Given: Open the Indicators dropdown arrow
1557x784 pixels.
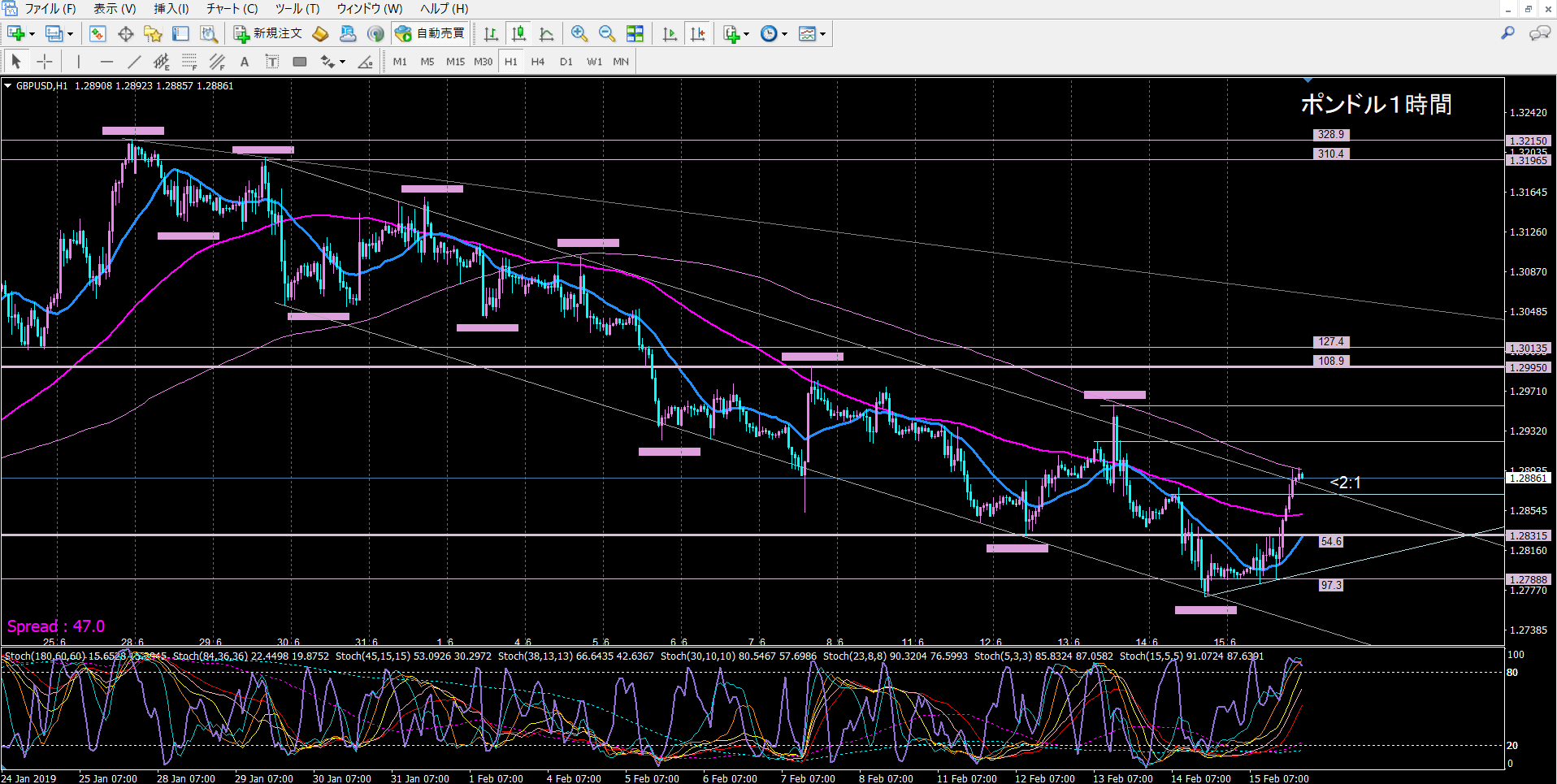Looking at the screenshot, I should tap(747, 34).
